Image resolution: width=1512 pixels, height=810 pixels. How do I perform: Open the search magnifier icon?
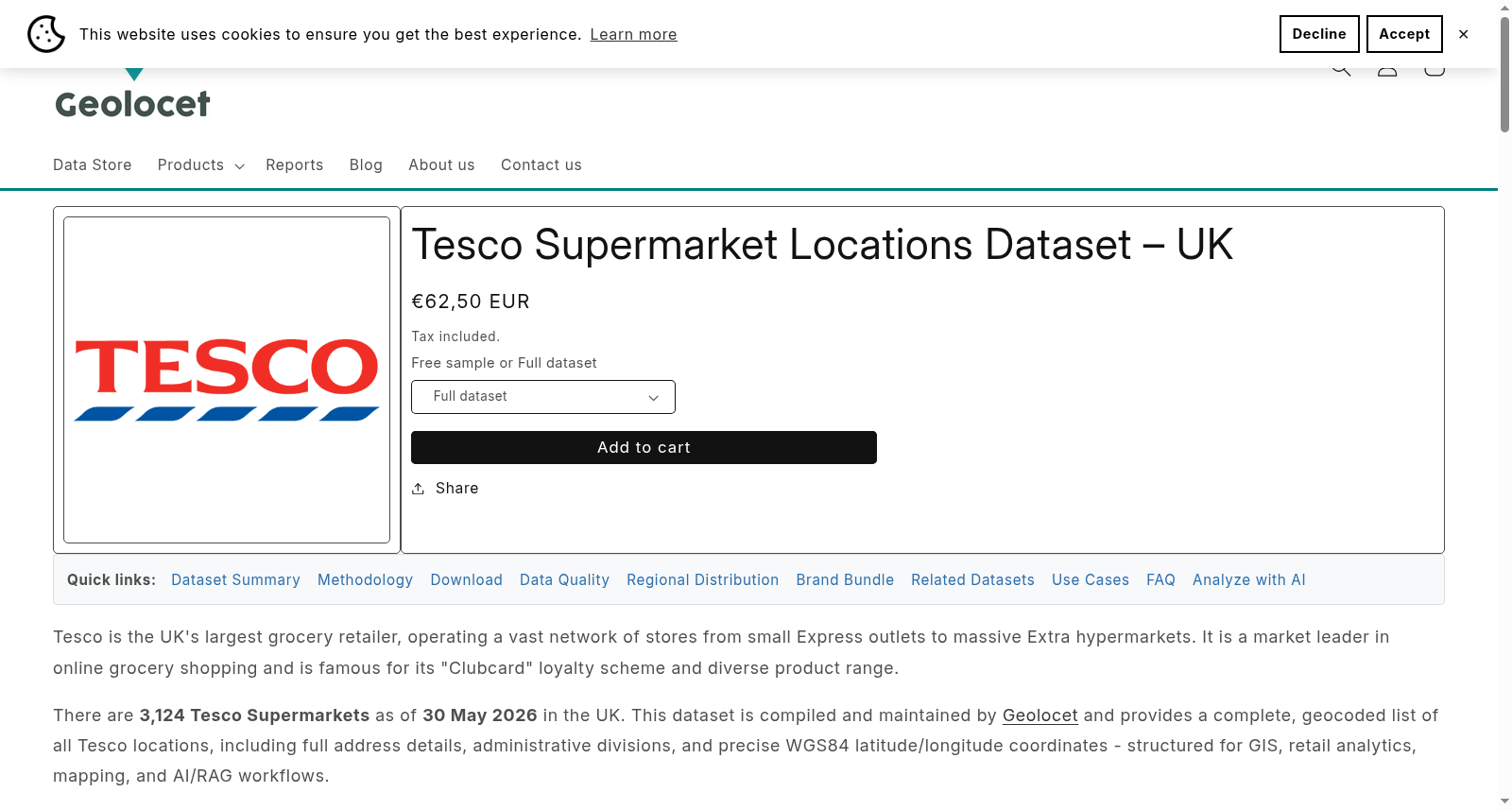click(1341, 71)
